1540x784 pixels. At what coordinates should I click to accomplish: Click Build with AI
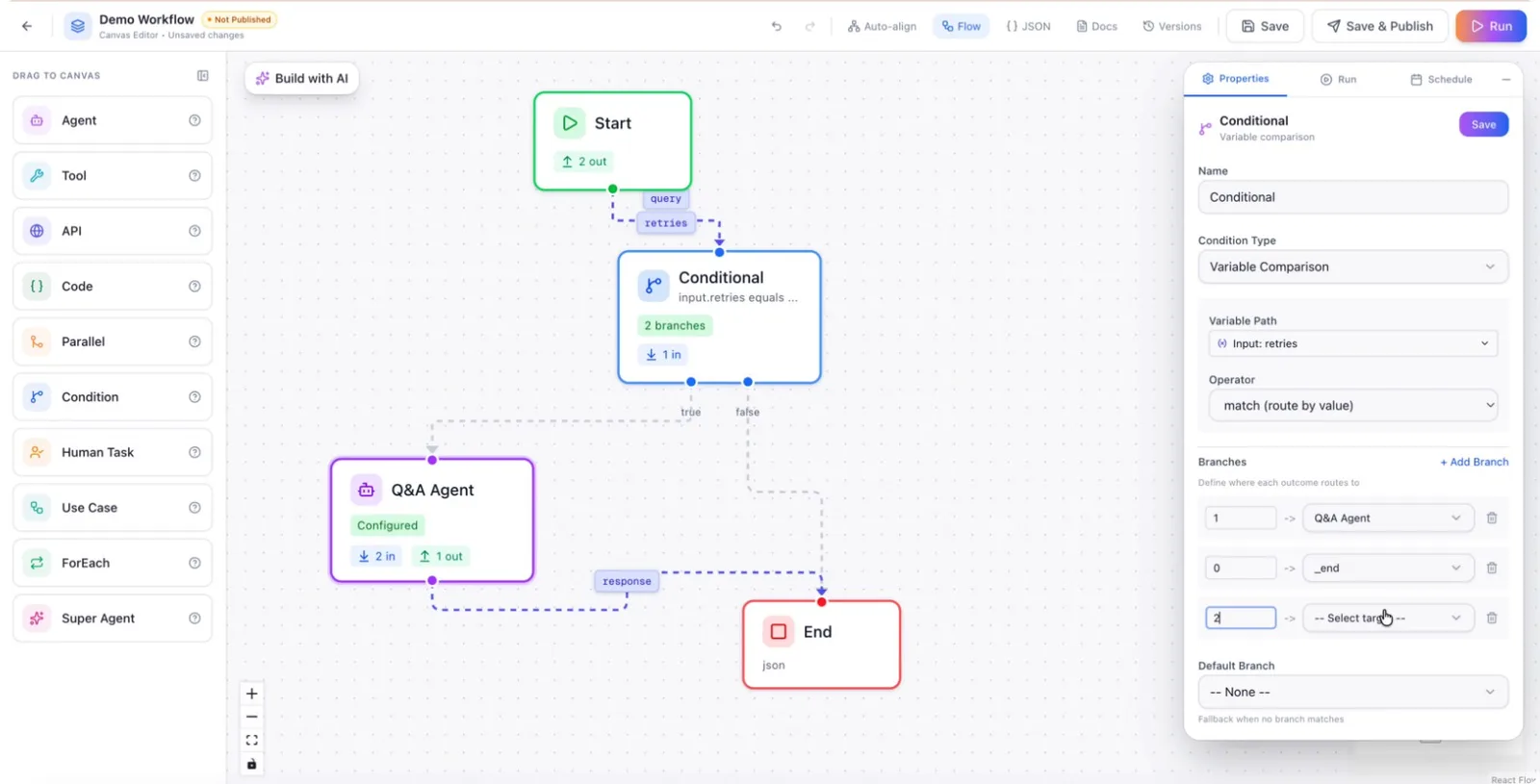[x=302, y=78]
